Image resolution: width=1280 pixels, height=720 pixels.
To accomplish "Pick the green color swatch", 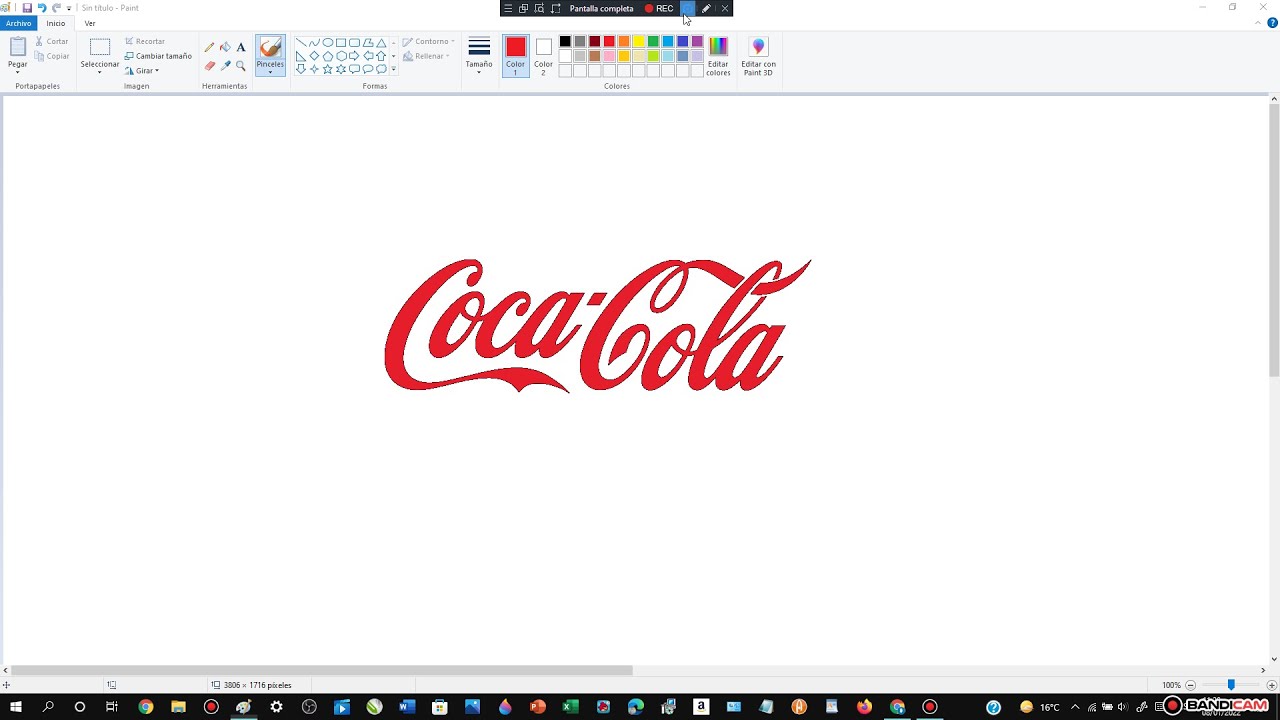I will (653, 41).
